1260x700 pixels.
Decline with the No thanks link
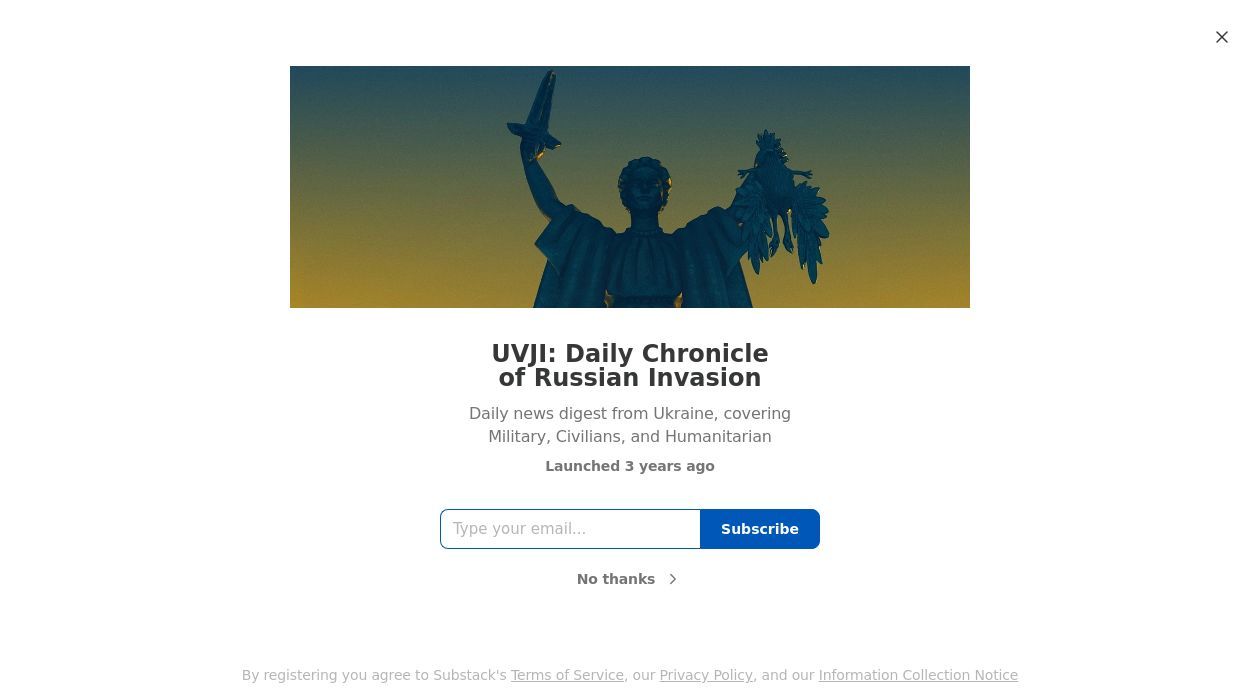[x=616, y=579]
